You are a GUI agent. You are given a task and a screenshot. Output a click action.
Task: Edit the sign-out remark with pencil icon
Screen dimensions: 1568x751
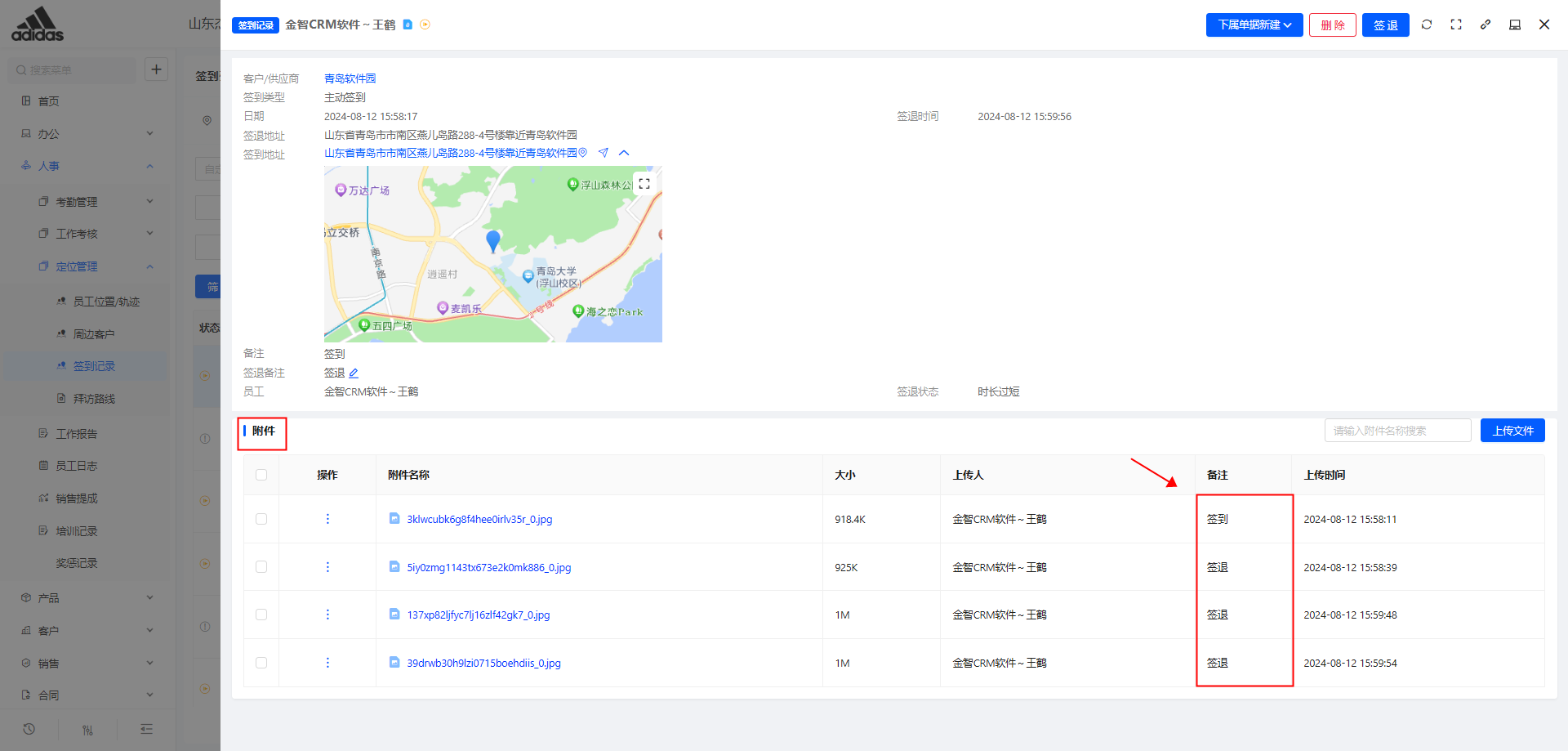tap(354, 373)
